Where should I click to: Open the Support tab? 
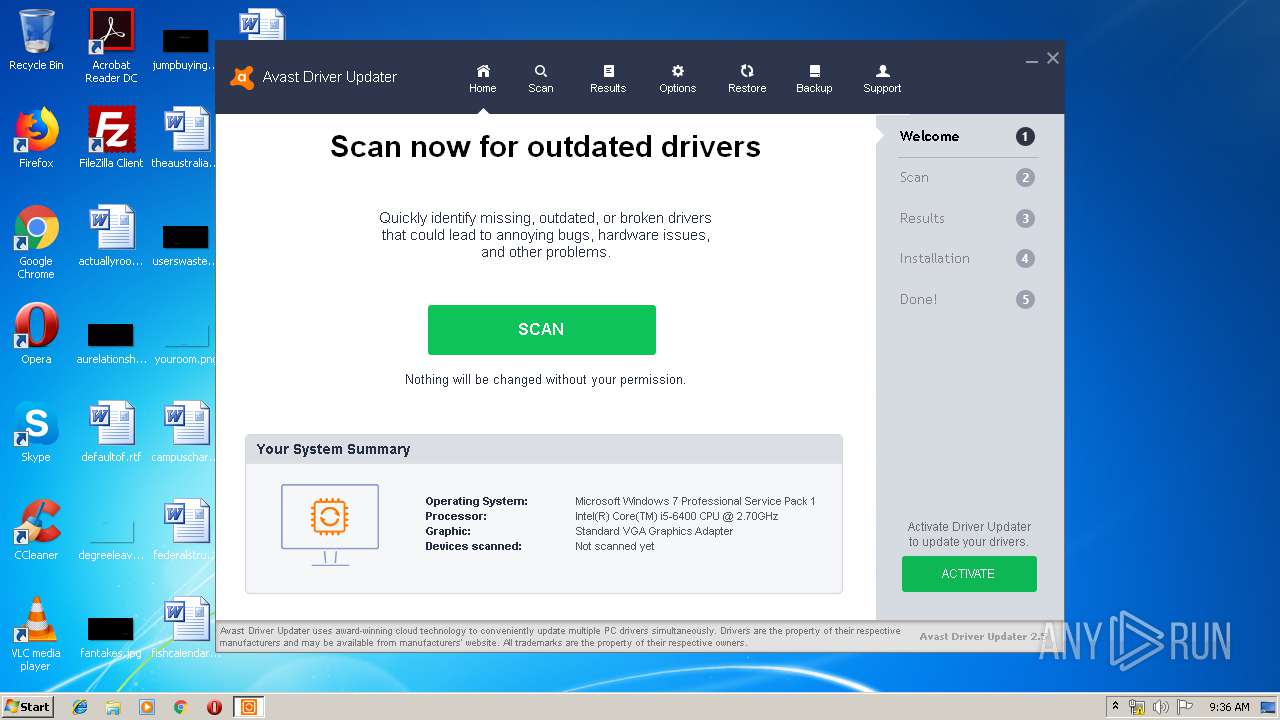tap(882, 79)
